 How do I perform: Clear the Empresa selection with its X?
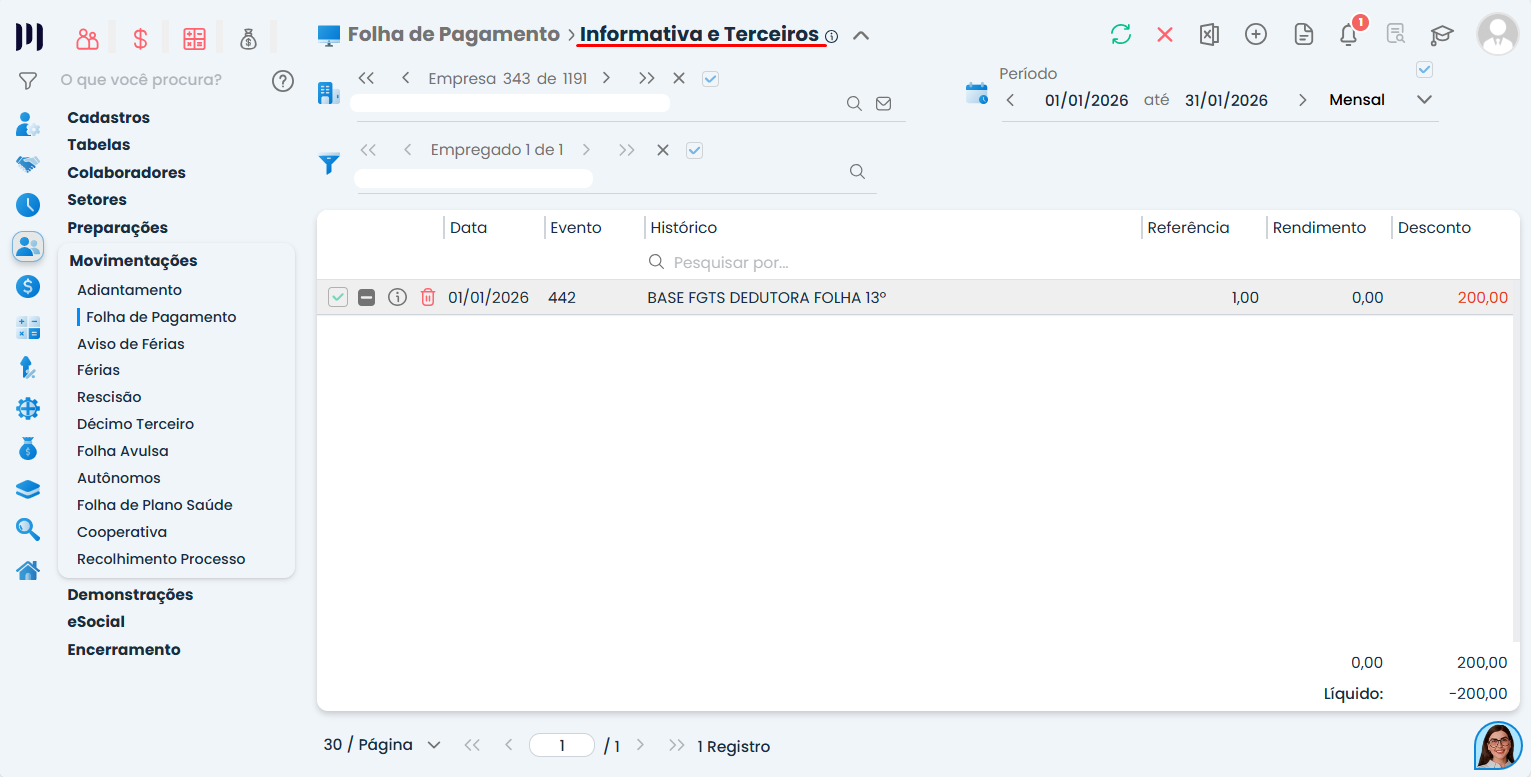tap(679, 78)
